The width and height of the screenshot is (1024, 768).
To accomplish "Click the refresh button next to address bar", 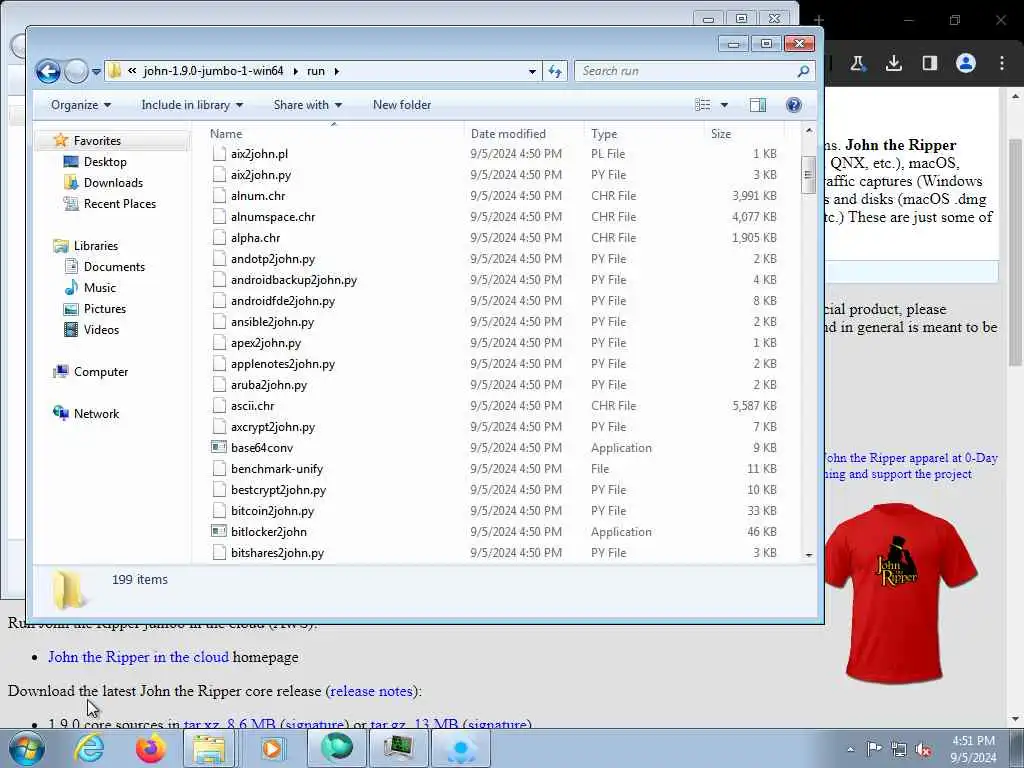I will pos(555,71).
